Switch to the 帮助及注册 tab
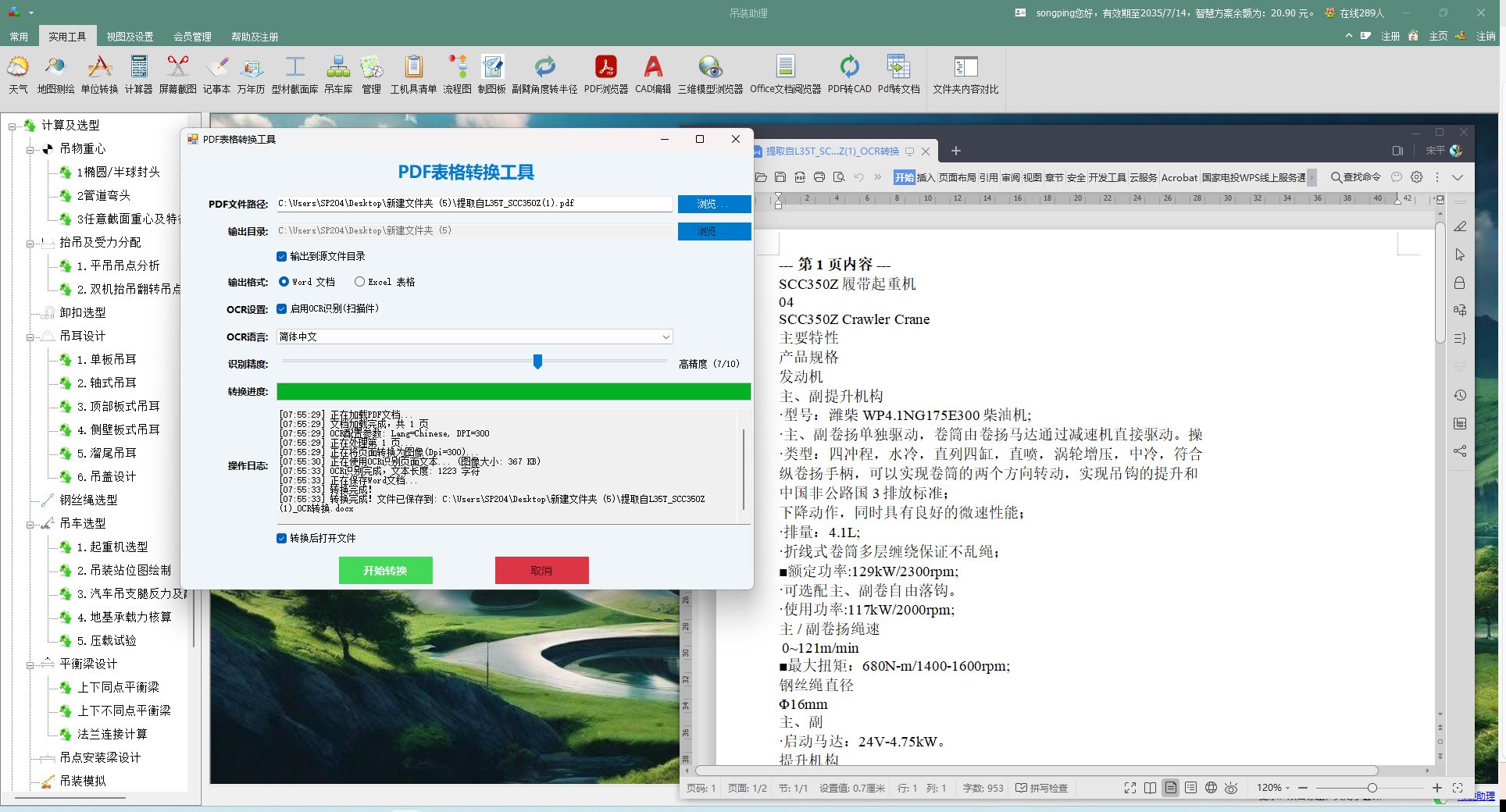The width and height of the screenshot is (1506, 812). pos(255,37)
